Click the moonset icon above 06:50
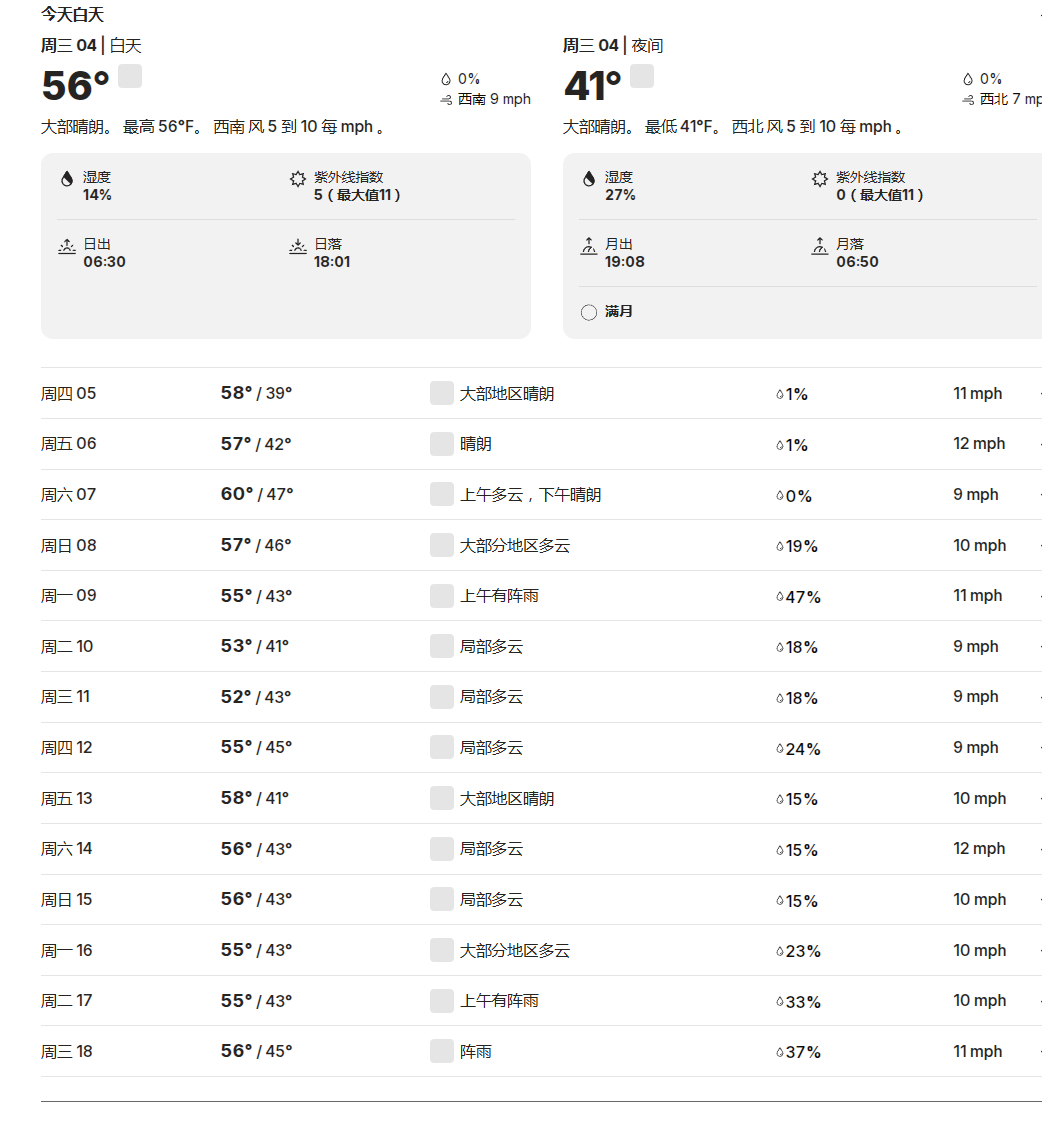 820,246
